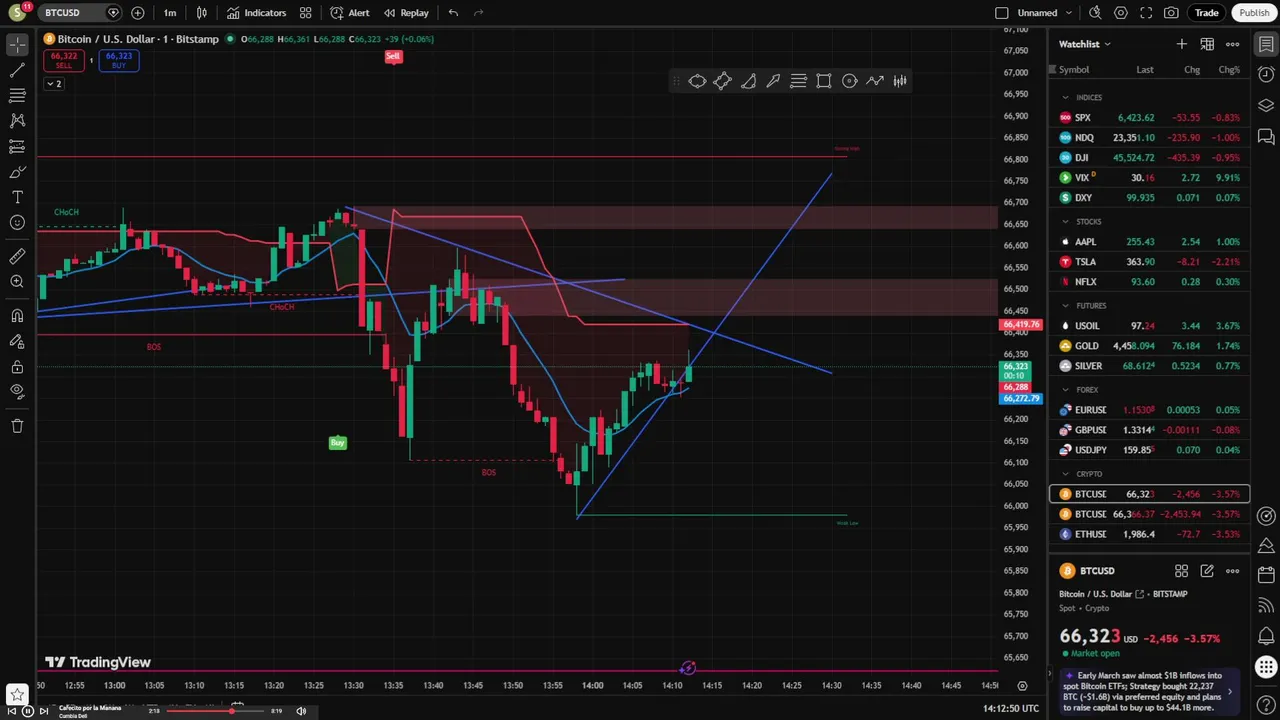Select the text annotation tool

pos(17,197)
